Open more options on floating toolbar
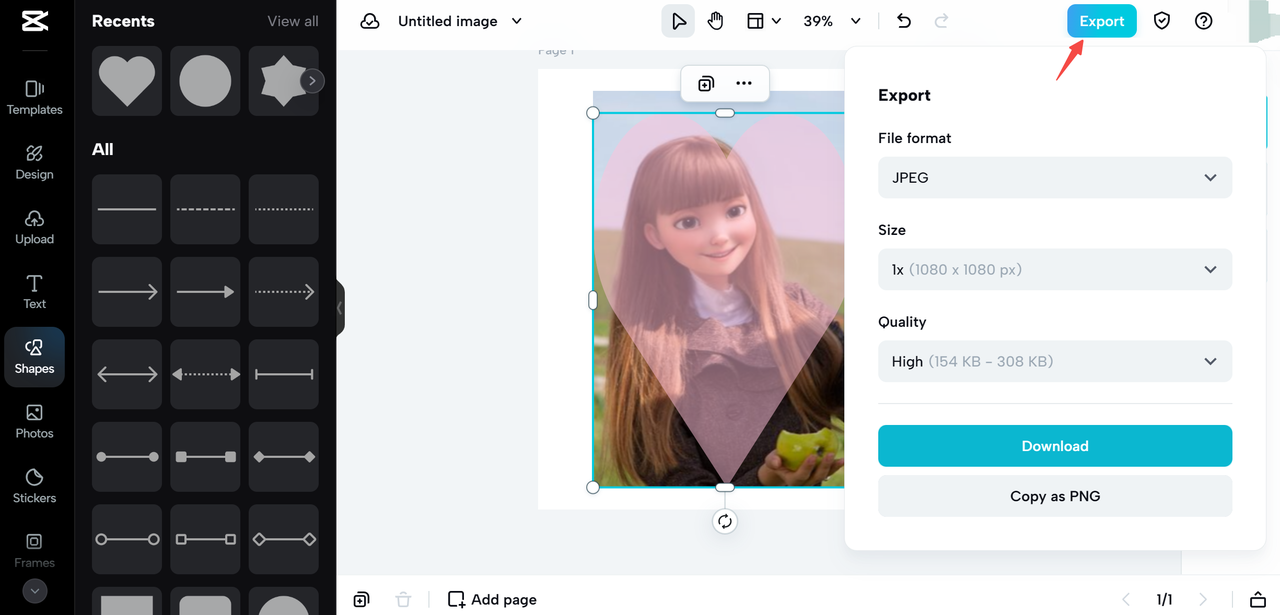This screenshot has width=1280, height=615. click(744, 84)
